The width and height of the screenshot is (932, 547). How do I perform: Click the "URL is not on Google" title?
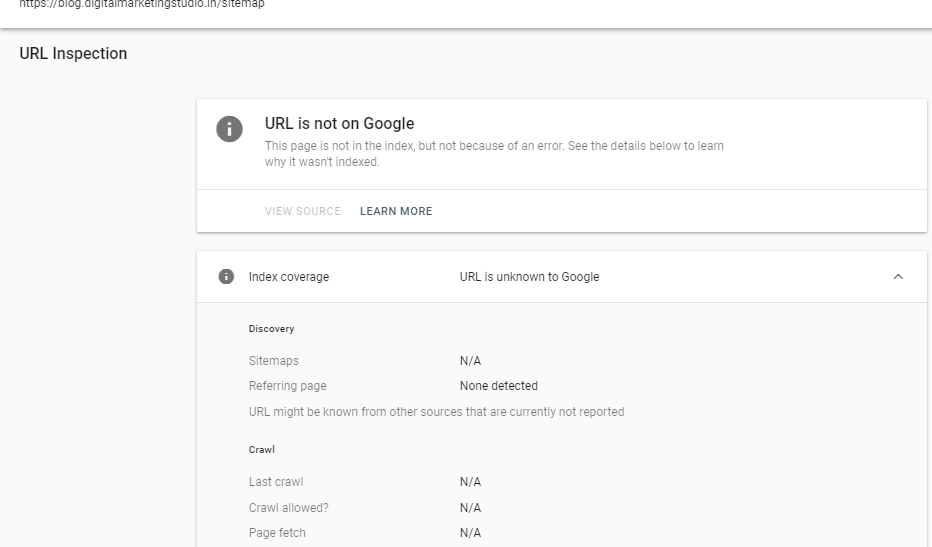pyautogui.click(x=339, y=124)
